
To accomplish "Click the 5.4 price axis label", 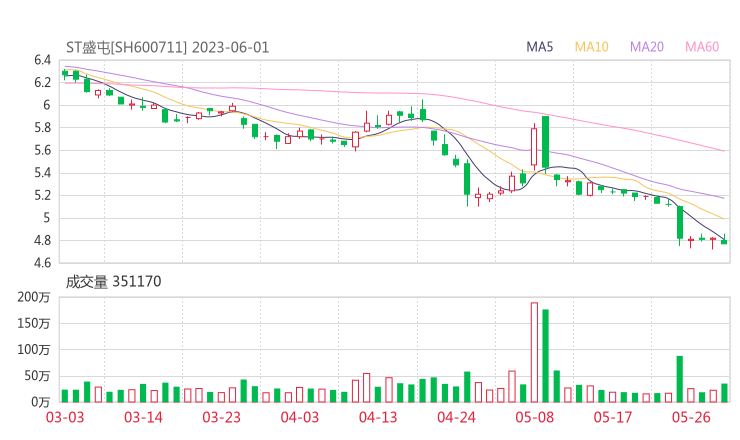I will click(42, 173).
